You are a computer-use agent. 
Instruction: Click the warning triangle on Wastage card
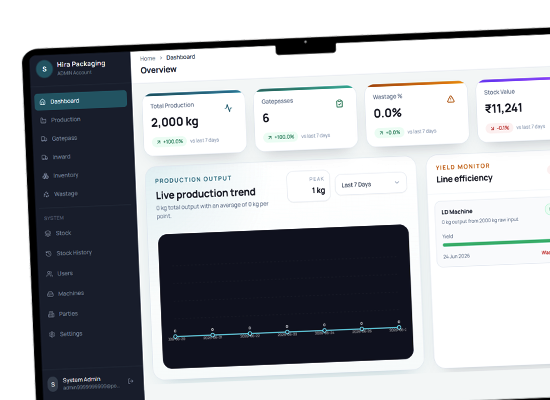click(x=451, y=99)
